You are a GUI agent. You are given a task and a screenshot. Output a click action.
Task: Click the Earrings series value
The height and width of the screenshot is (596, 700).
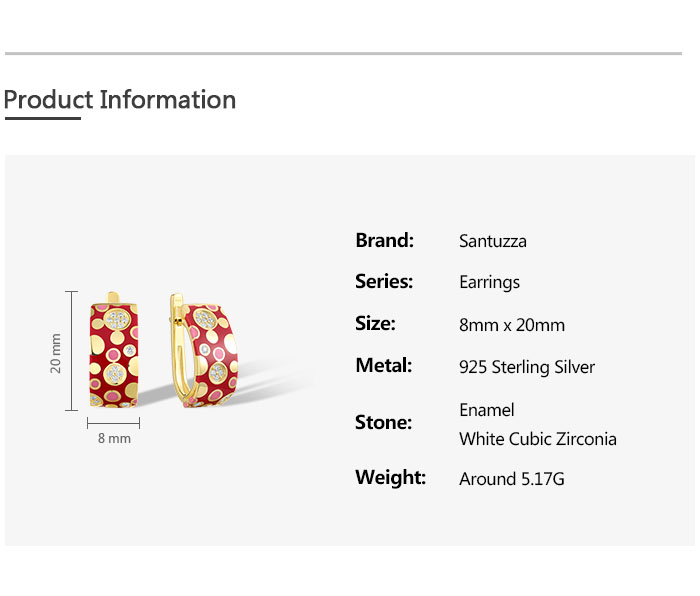[x=489, y=282]
